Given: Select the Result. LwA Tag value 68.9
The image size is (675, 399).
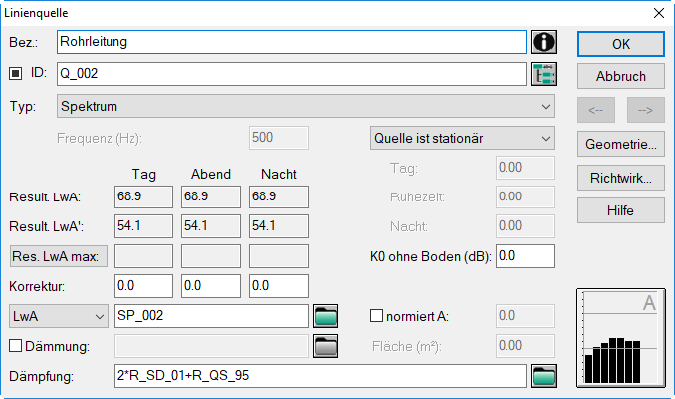Looking at the screenshot, I should pos(143,197).
